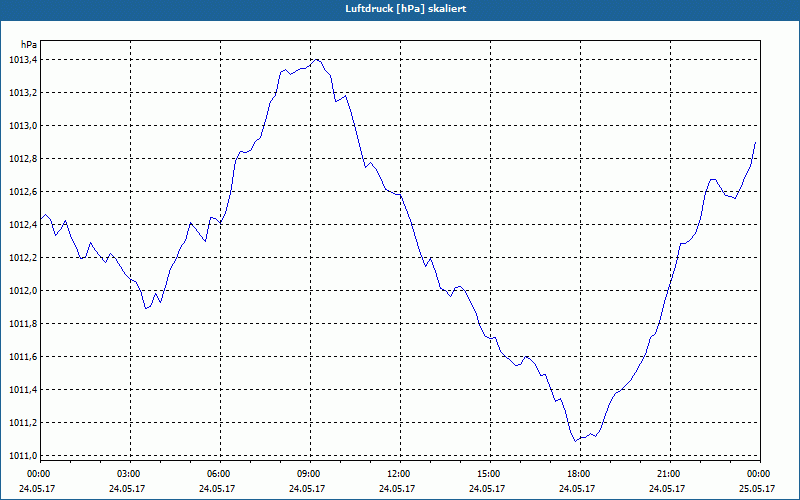Select the 1013,0 y-axis label
This screenshot has width=800, height=500.
(x=23, y=126)
